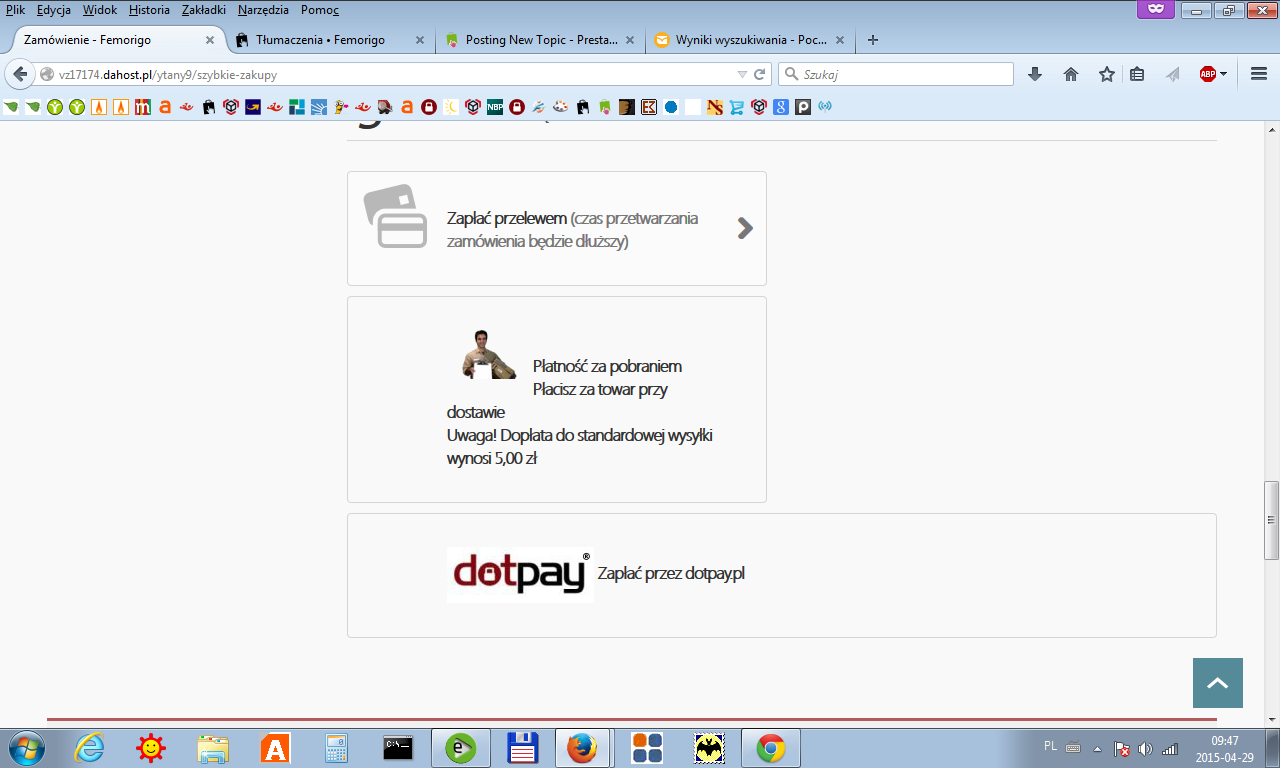Open URL history dropdown in address bar

coord(742,74)
